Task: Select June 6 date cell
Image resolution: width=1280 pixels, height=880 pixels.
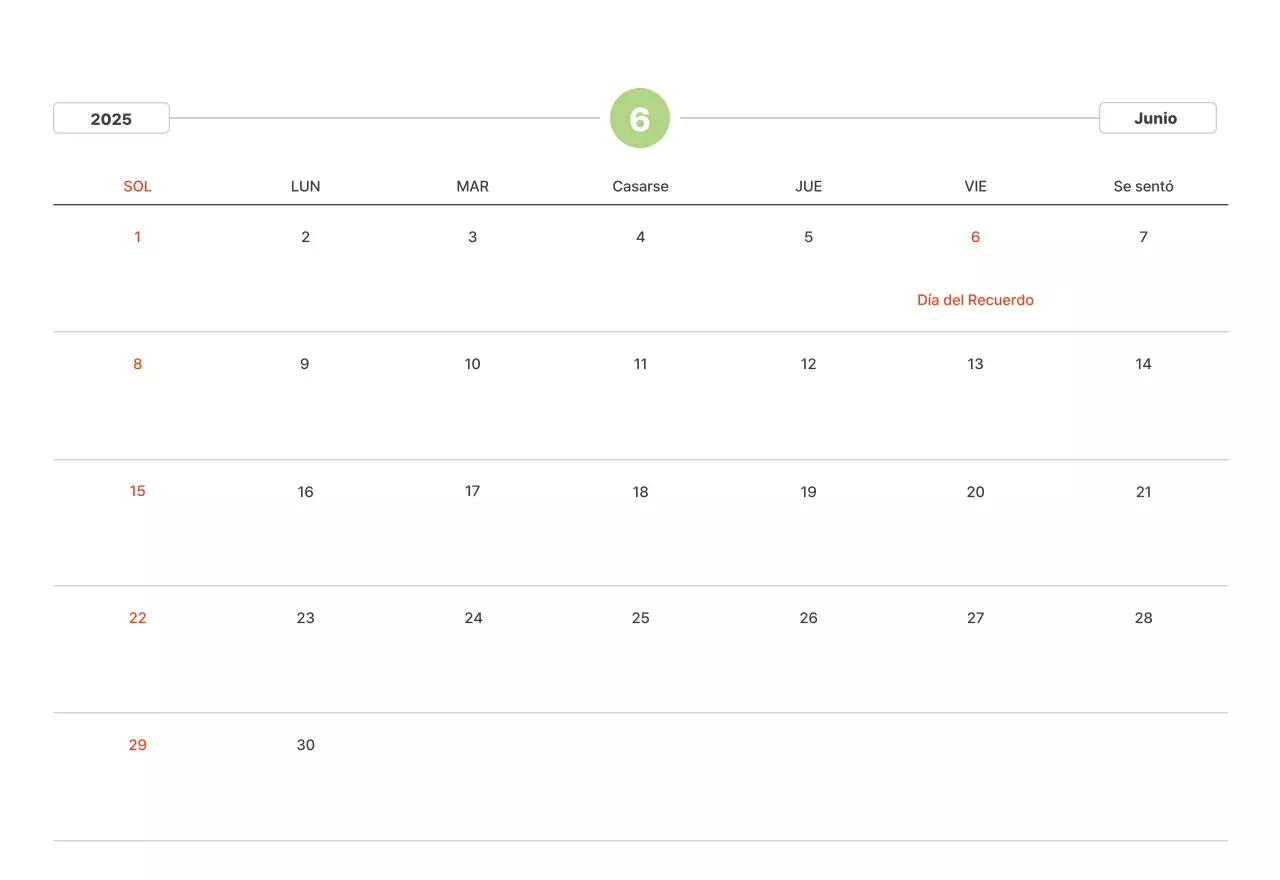Action: pos(975,237)
